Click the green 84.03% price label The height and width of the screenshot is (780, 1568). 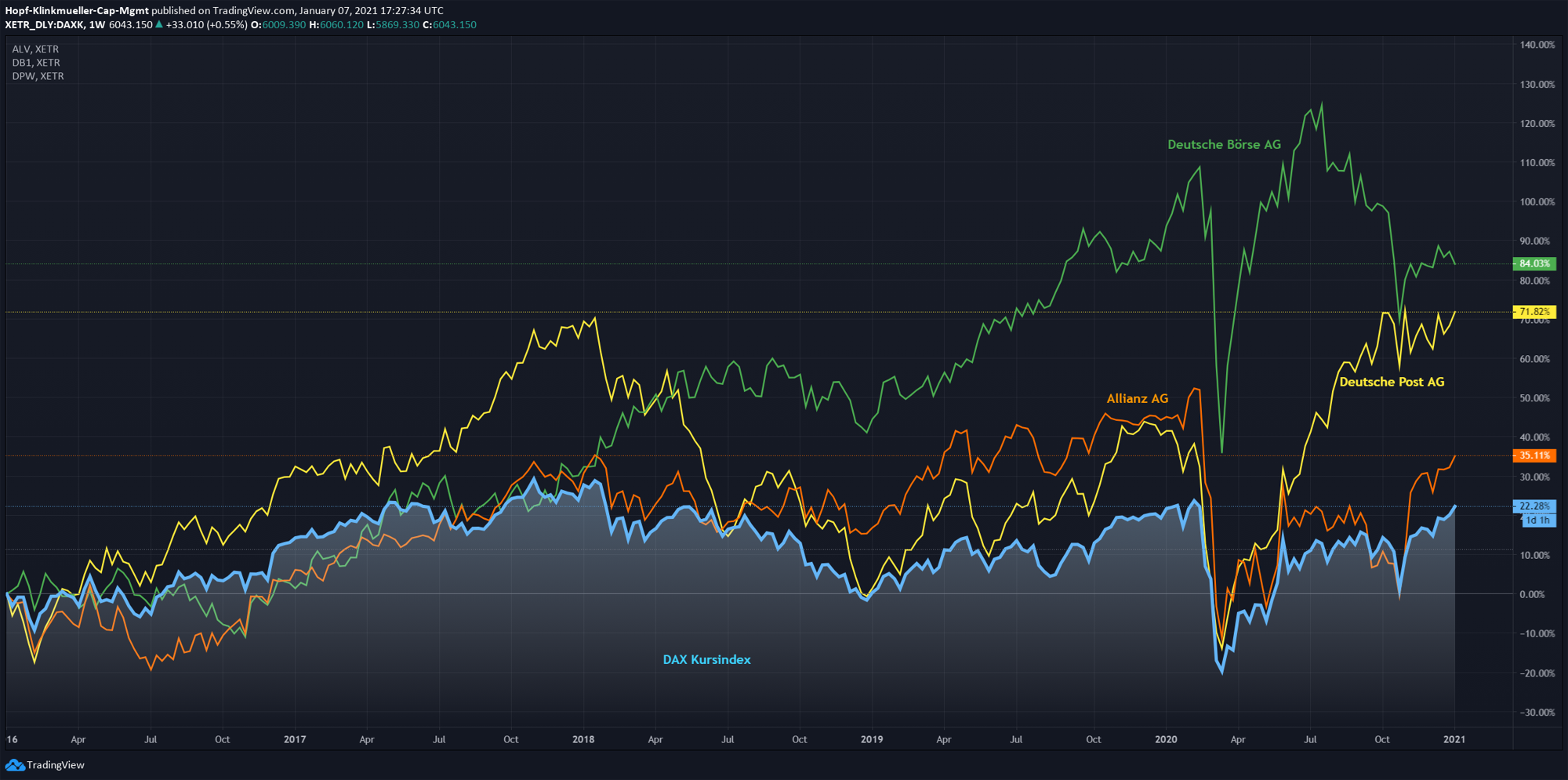coord(1534,263)
